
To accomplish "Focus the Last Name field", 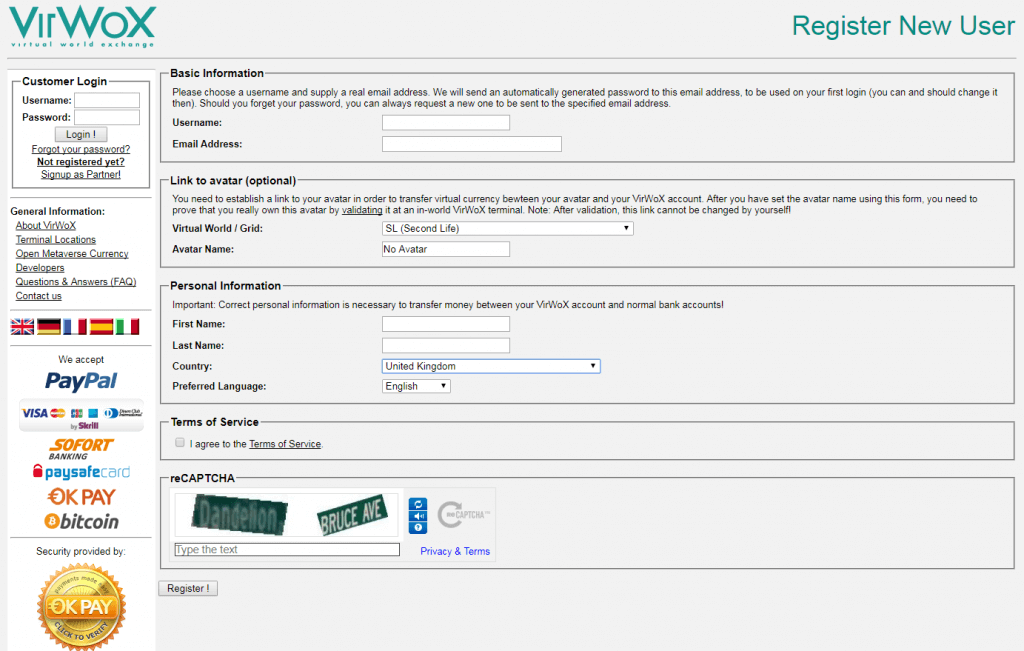I will point(446,345).
